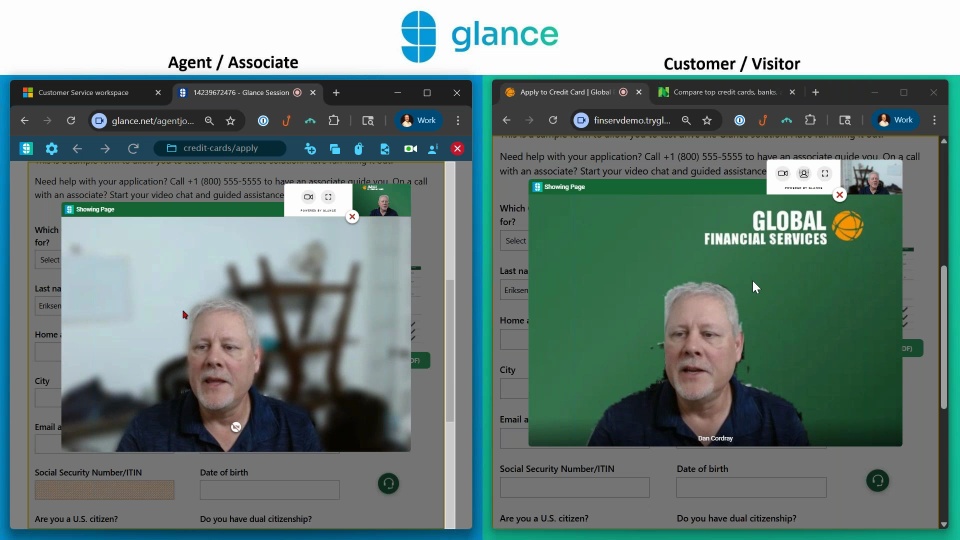Viewport: 960px width, 540px height.
Task: End session with red X in Glance toolbar
Action: point(457,148)
